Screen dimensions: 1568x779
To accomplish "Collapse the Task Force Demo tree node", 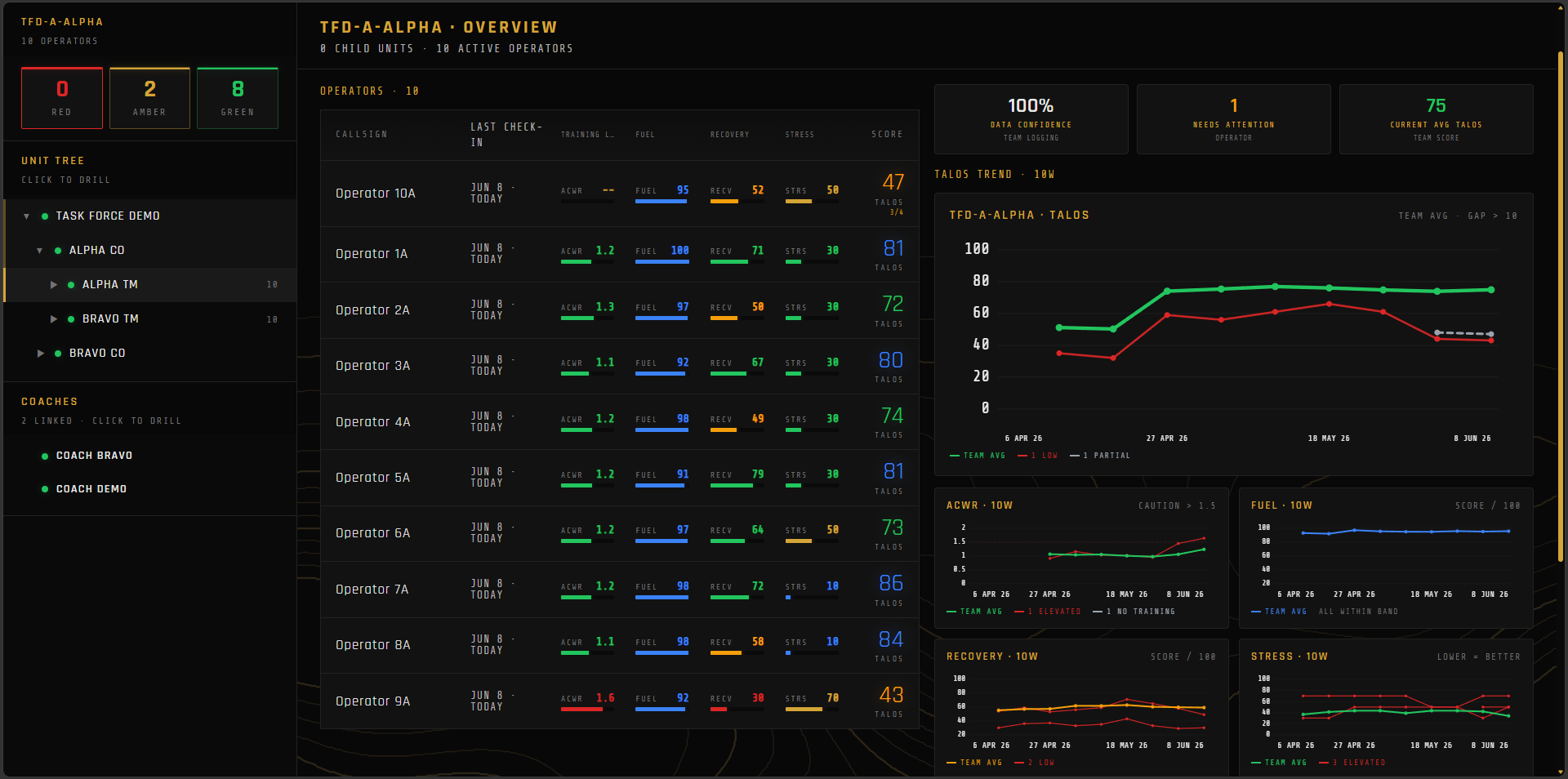I will tap(26, 216).
